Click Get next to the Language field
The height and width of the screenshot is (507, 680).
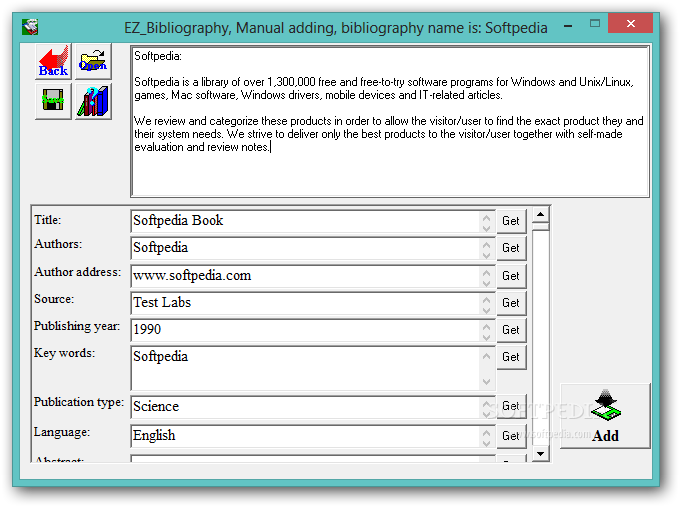511,435
